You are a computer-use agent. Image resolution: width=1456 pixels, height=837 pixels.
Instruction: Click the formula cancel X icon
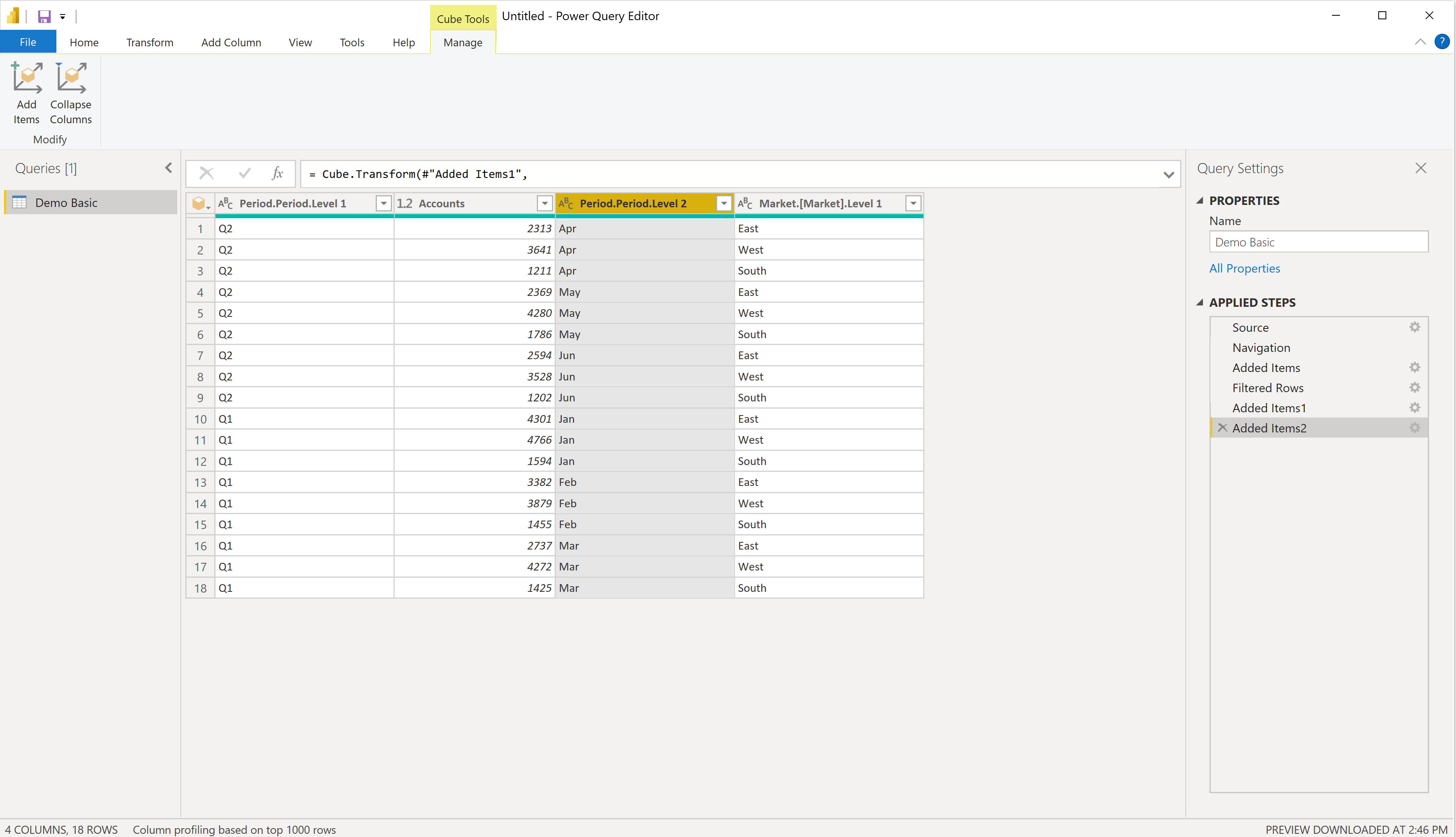207,173
